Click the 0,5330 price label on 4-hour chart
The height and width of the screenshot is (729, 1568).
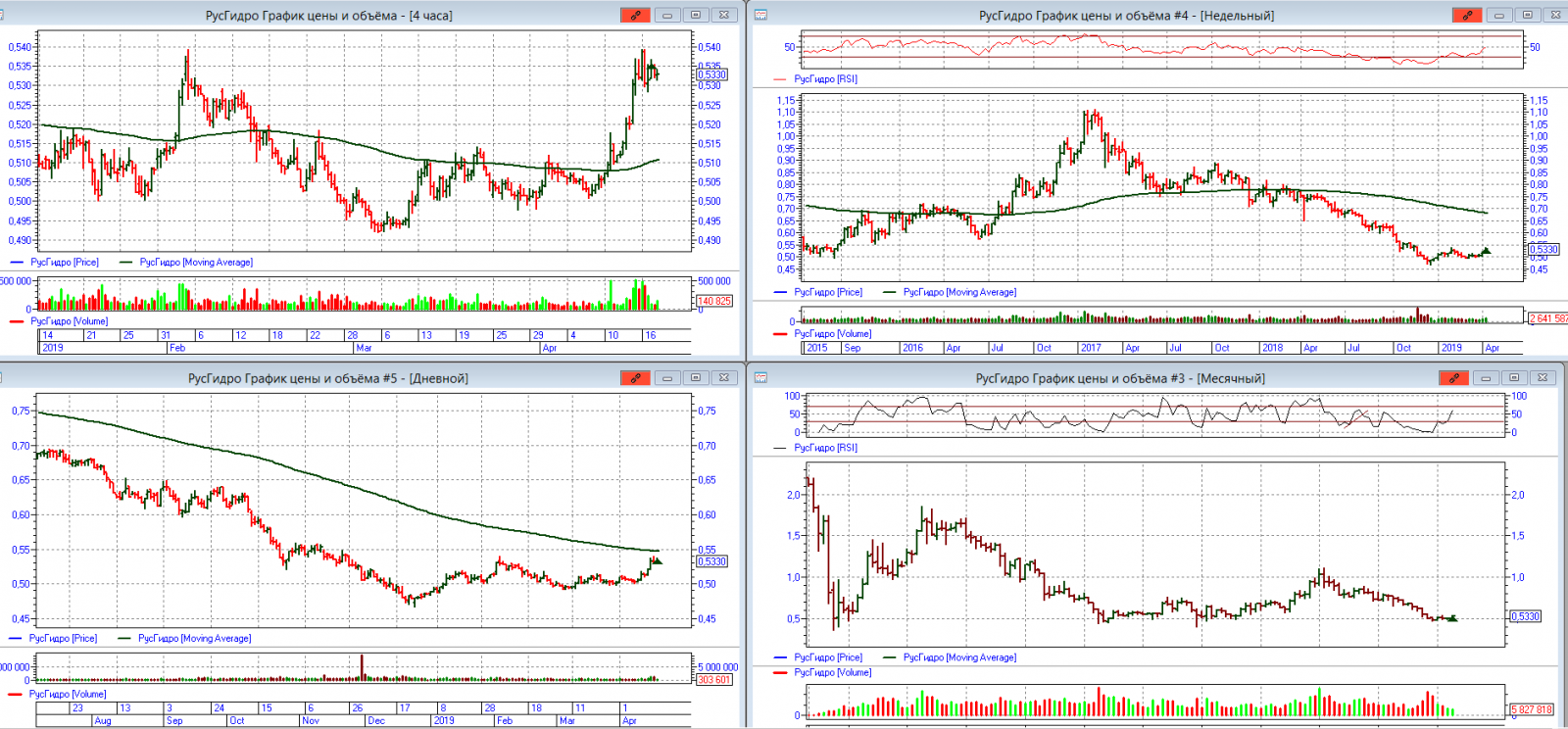711,74
